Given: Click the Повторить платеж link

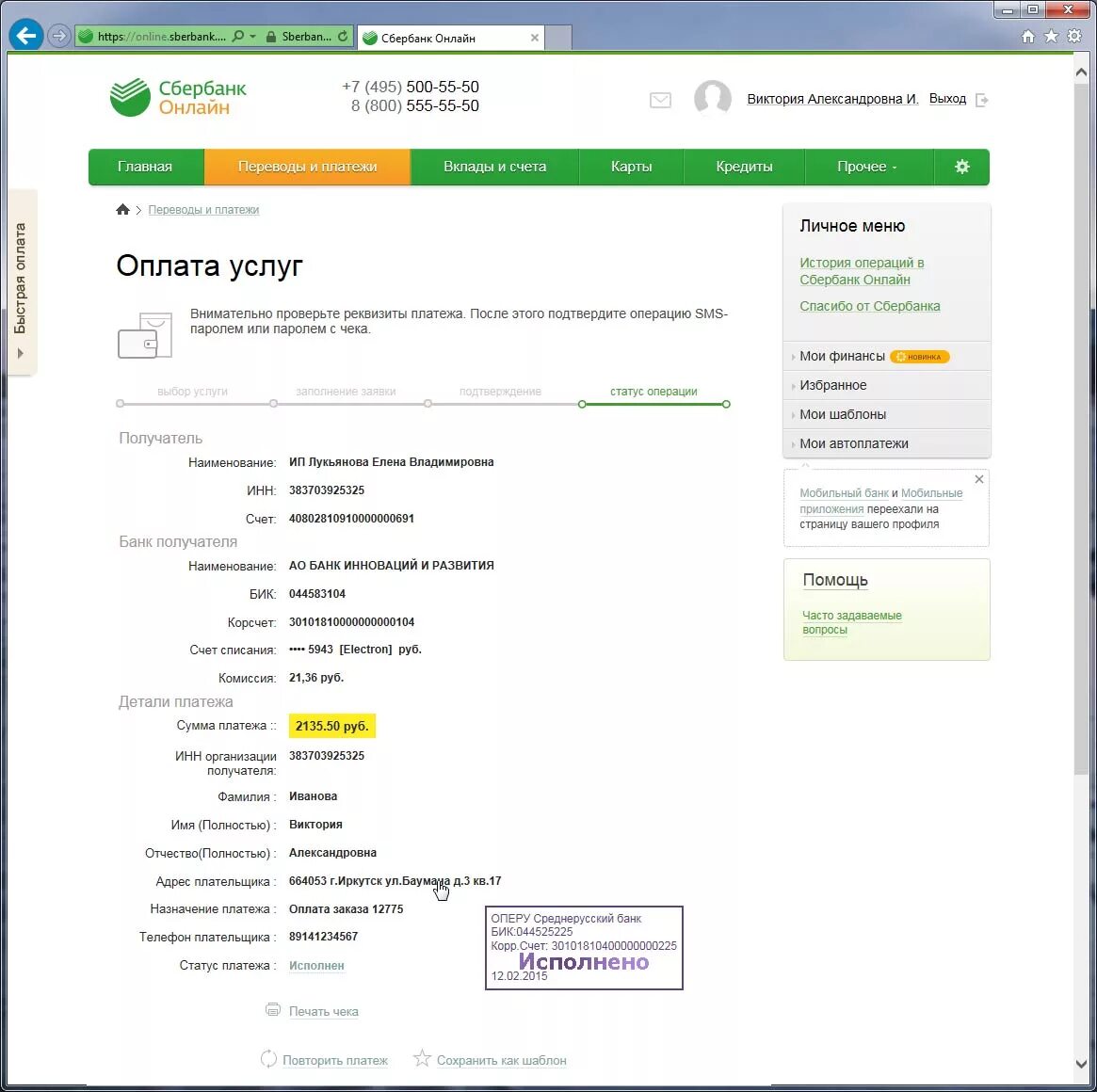Looking at the screenshot, I should (x=335, y=1061).
